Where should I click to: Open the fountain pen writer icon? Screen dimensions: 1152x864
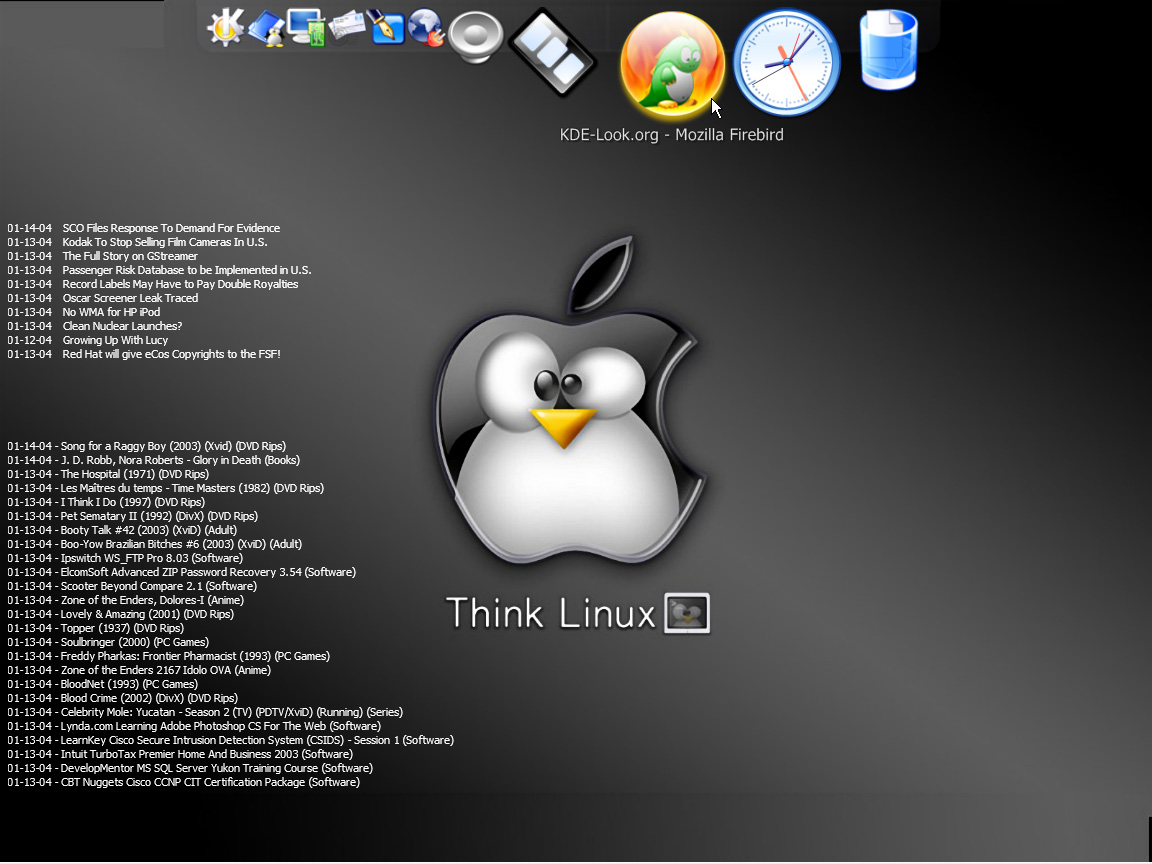[x=386, y=26]
